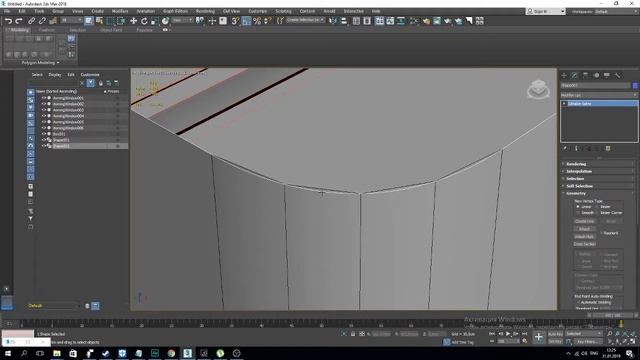Click the Create Line button
Screen dimensions: 640x360
(584, 221)
